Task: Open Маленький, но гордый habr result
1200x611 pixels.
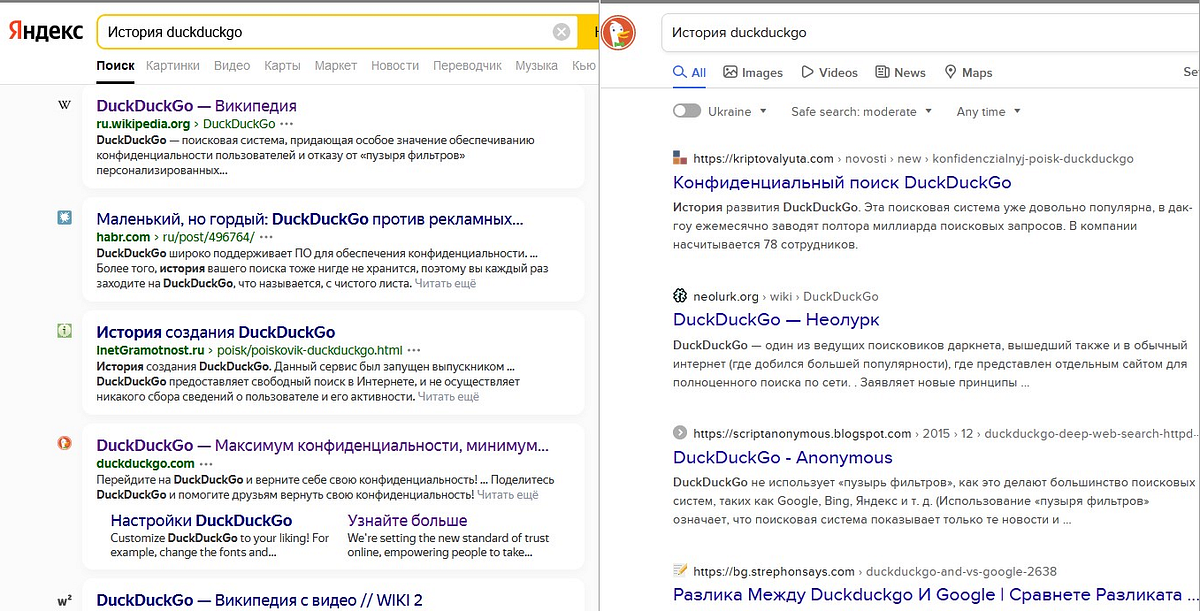Action: [310, 218]
